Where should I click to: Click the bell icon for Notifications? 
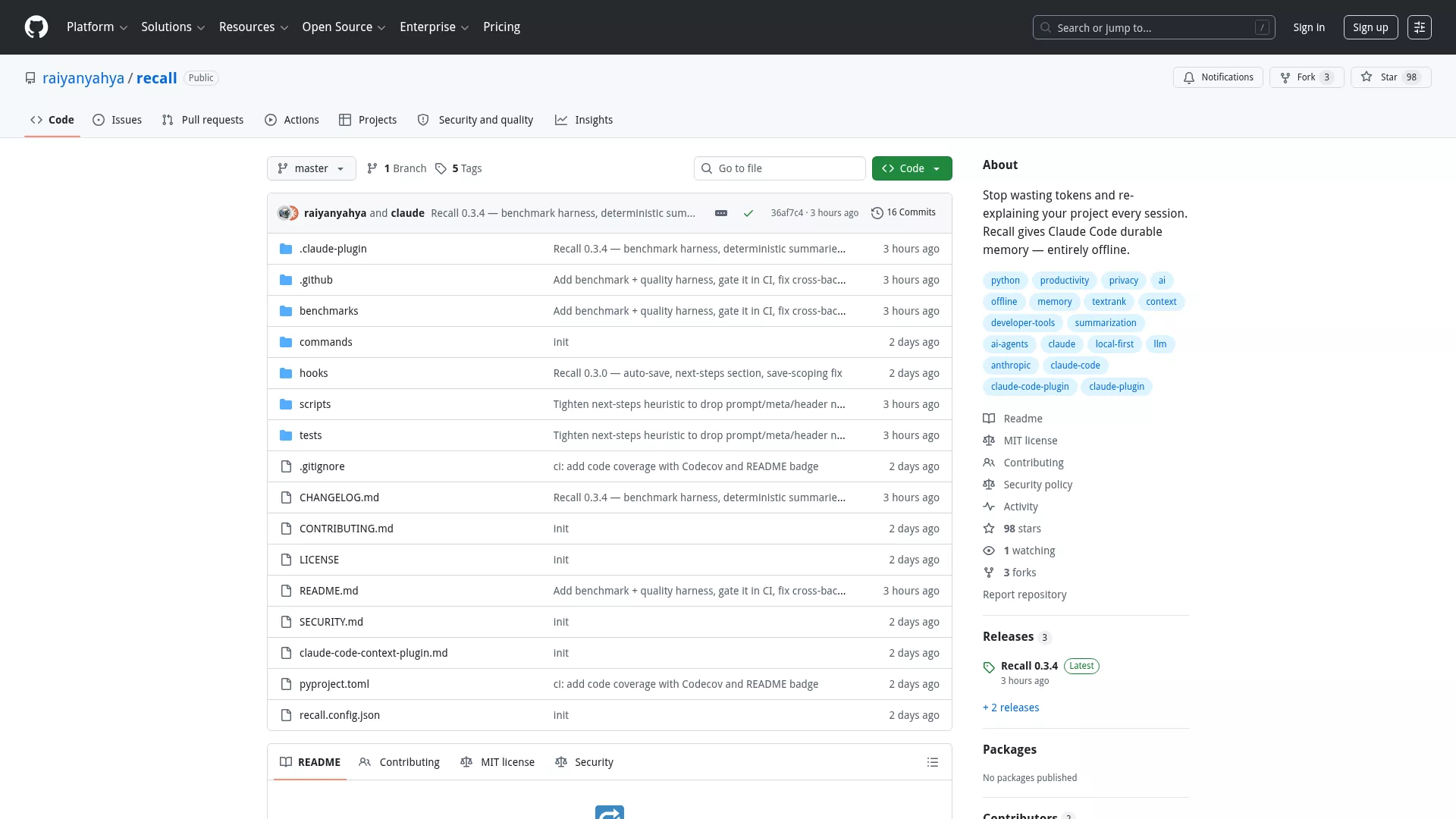tap(1189, 77)
